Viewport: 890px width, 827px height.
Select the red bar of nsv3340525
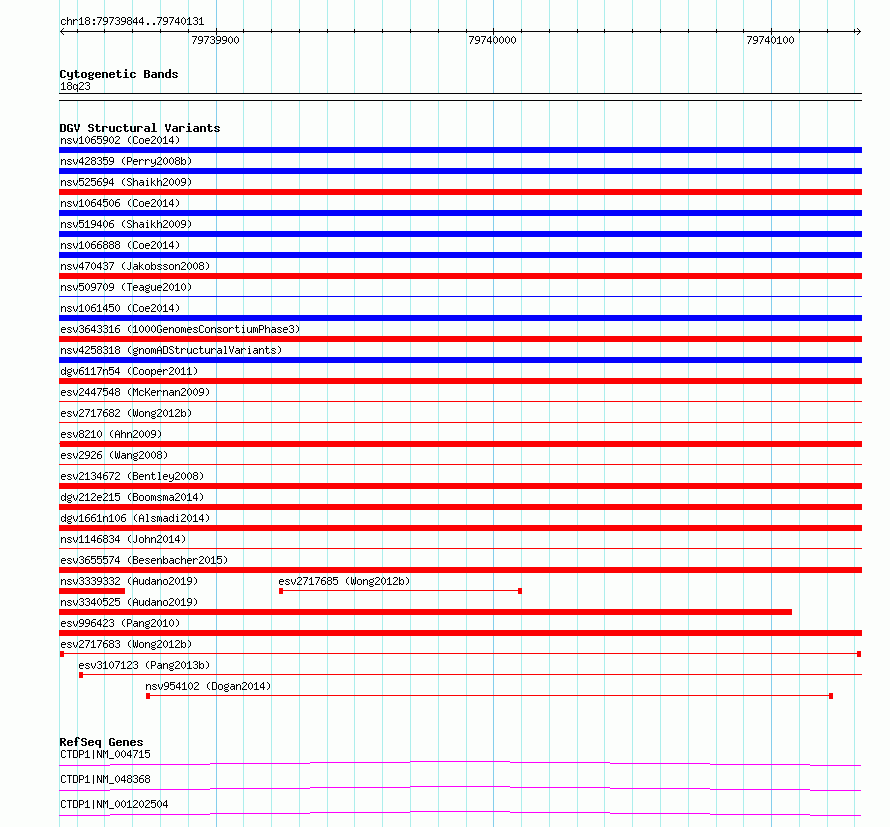tap(425, 612)
